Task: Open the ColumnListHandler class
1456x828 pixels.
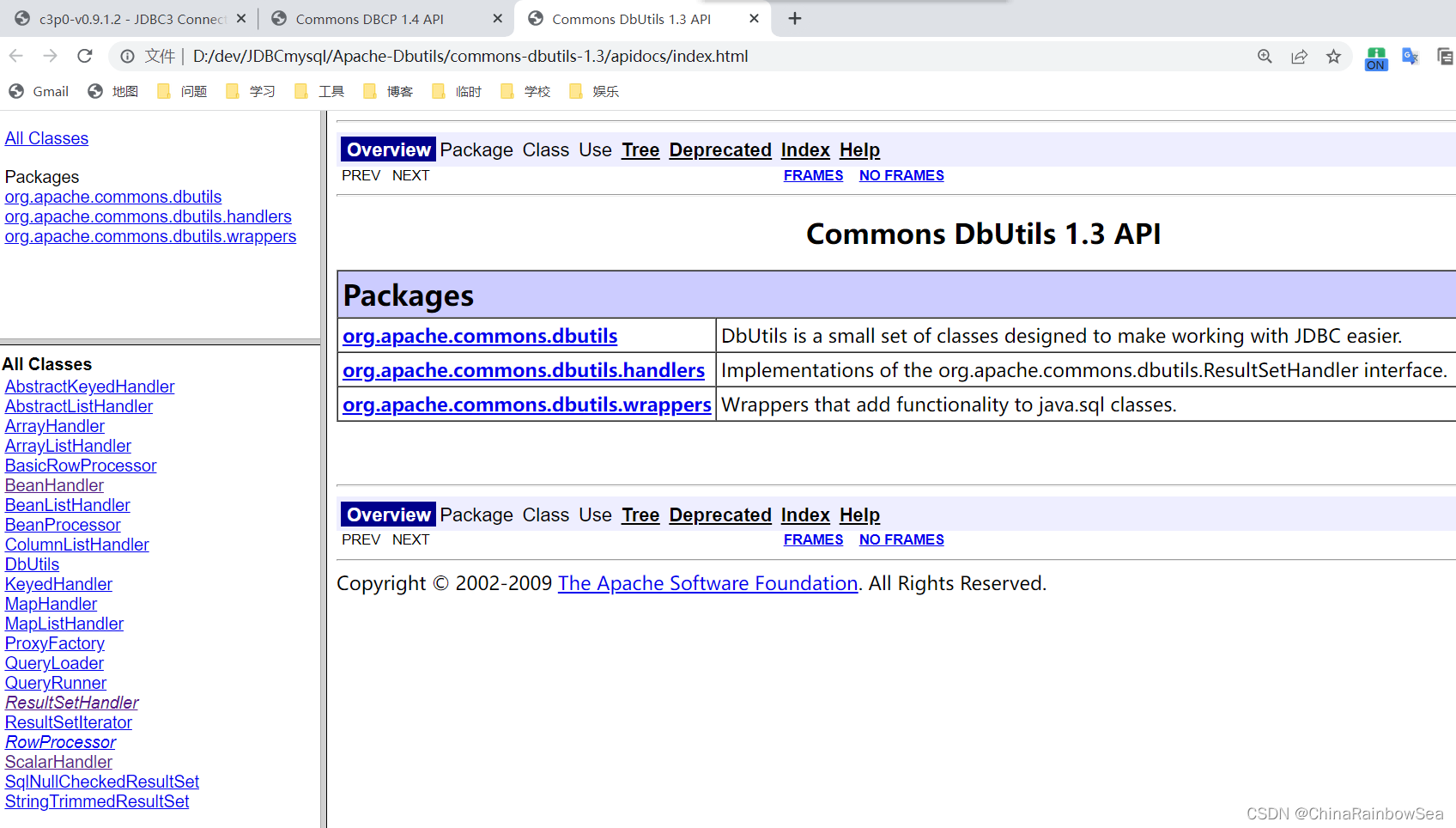Action: 77,545
